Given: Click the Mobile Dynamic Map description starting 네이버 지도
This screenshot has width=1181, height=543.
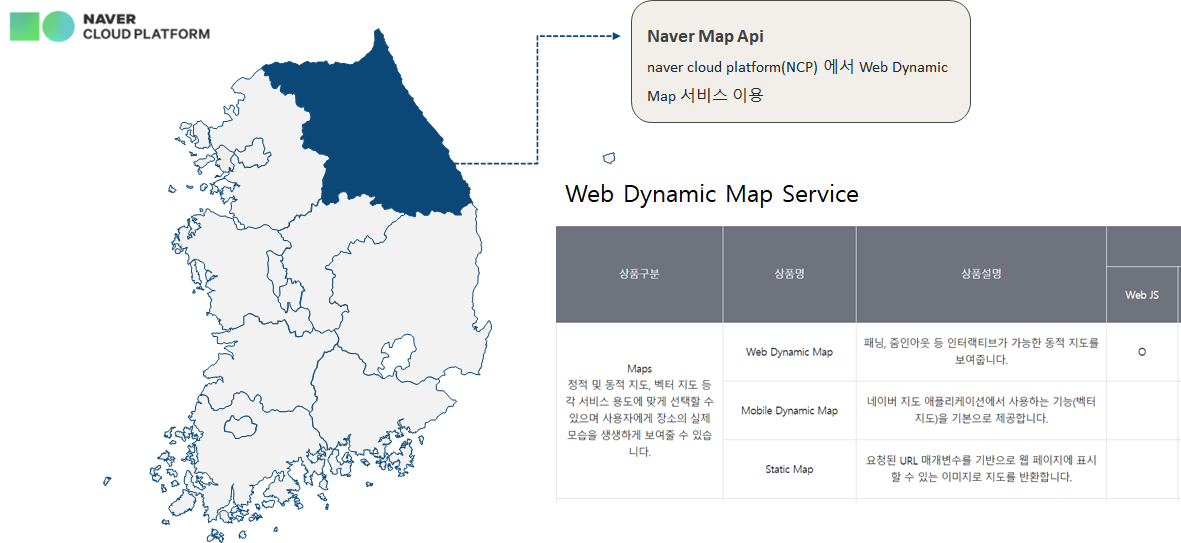Looking at the screenshot, I should tap(981, 410).
